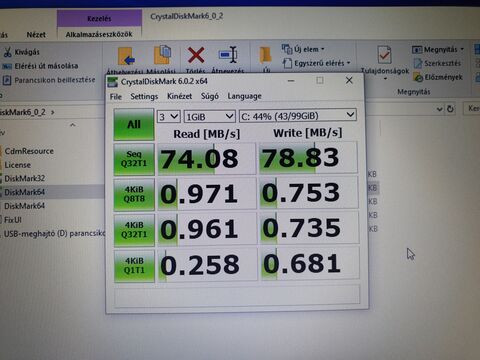
Task: Click the red X Törlés delete icon
Action: [x=196, y=55]
